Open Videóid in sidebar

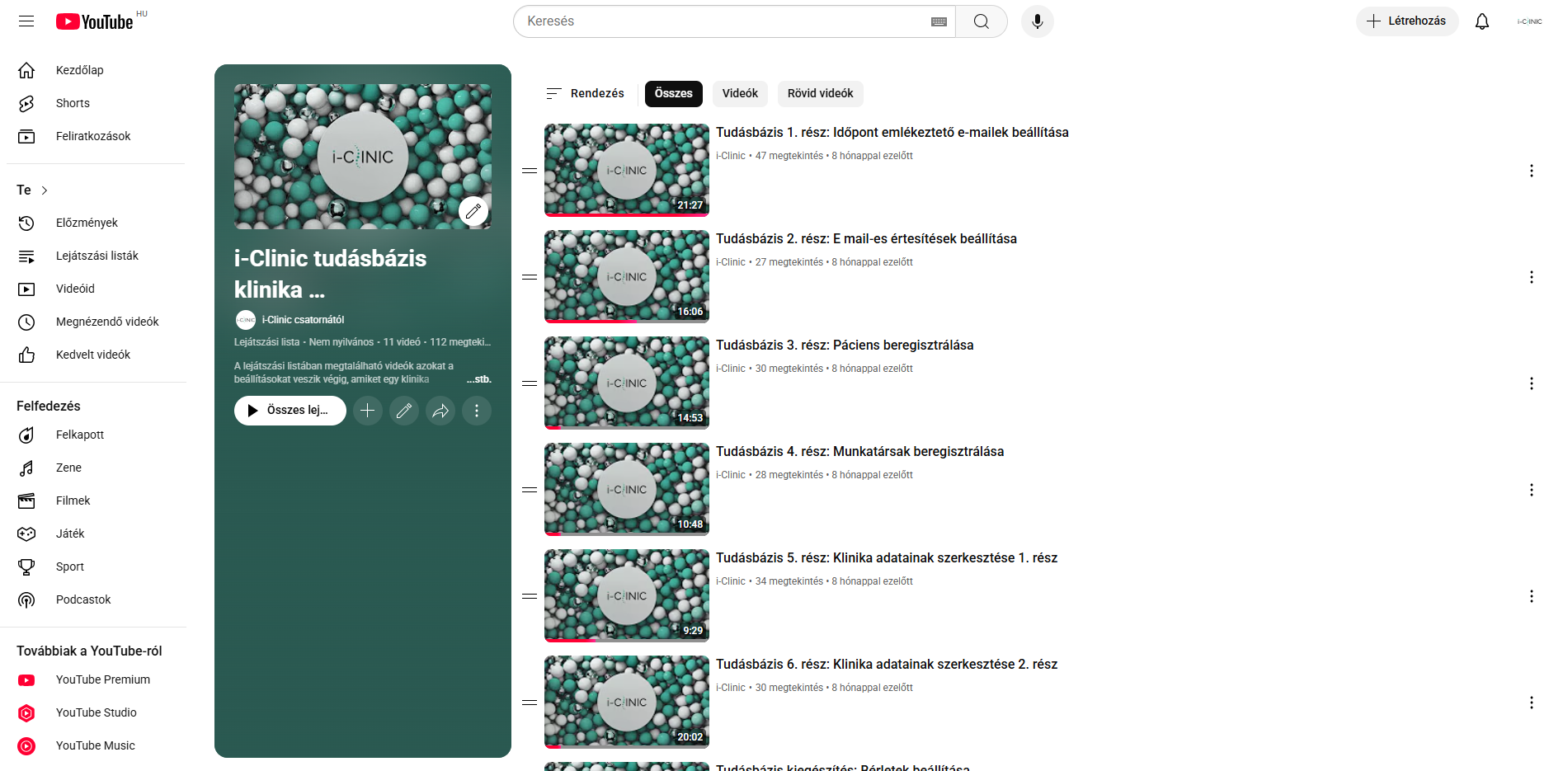click(x=96, y=289)
